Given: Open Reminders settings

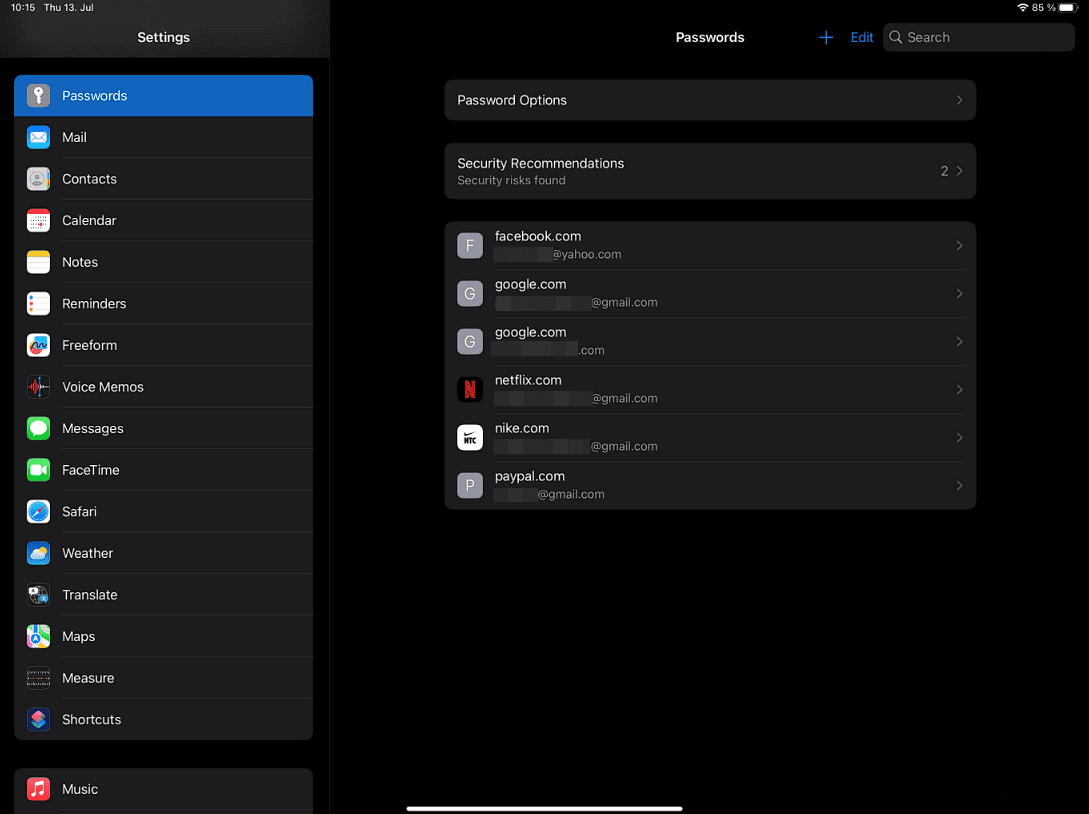Looking at the screenshot, I should 163,304.
